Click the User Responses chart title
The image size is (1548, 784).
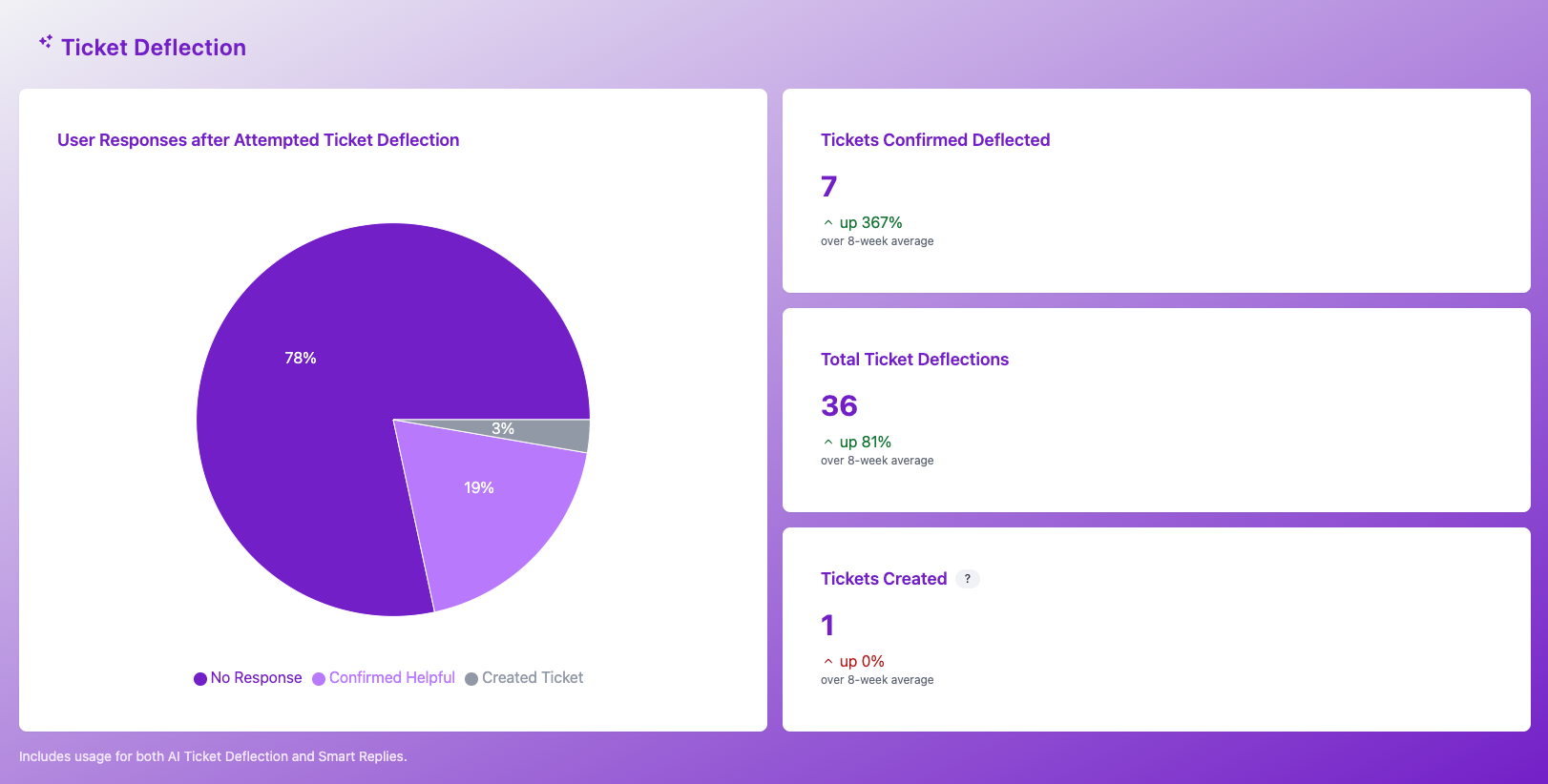tap(258, 140)
